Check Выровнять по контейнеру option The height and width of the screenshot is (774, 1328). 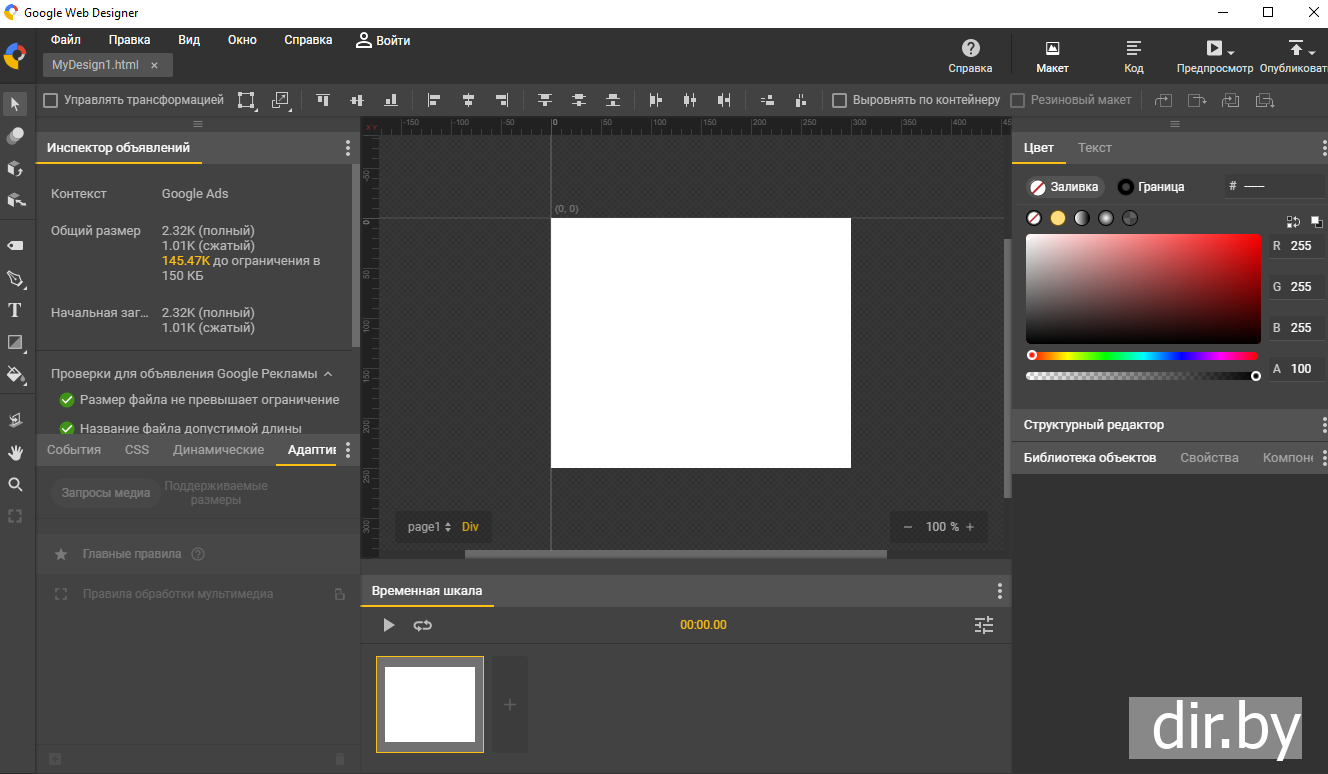[840, 100]
